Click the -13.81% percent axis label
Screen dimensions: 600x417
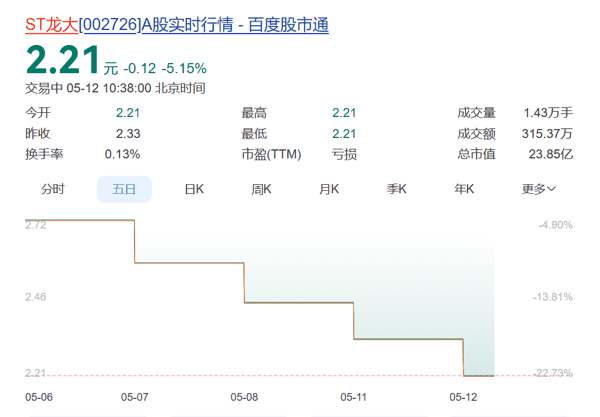coord(553,297)
